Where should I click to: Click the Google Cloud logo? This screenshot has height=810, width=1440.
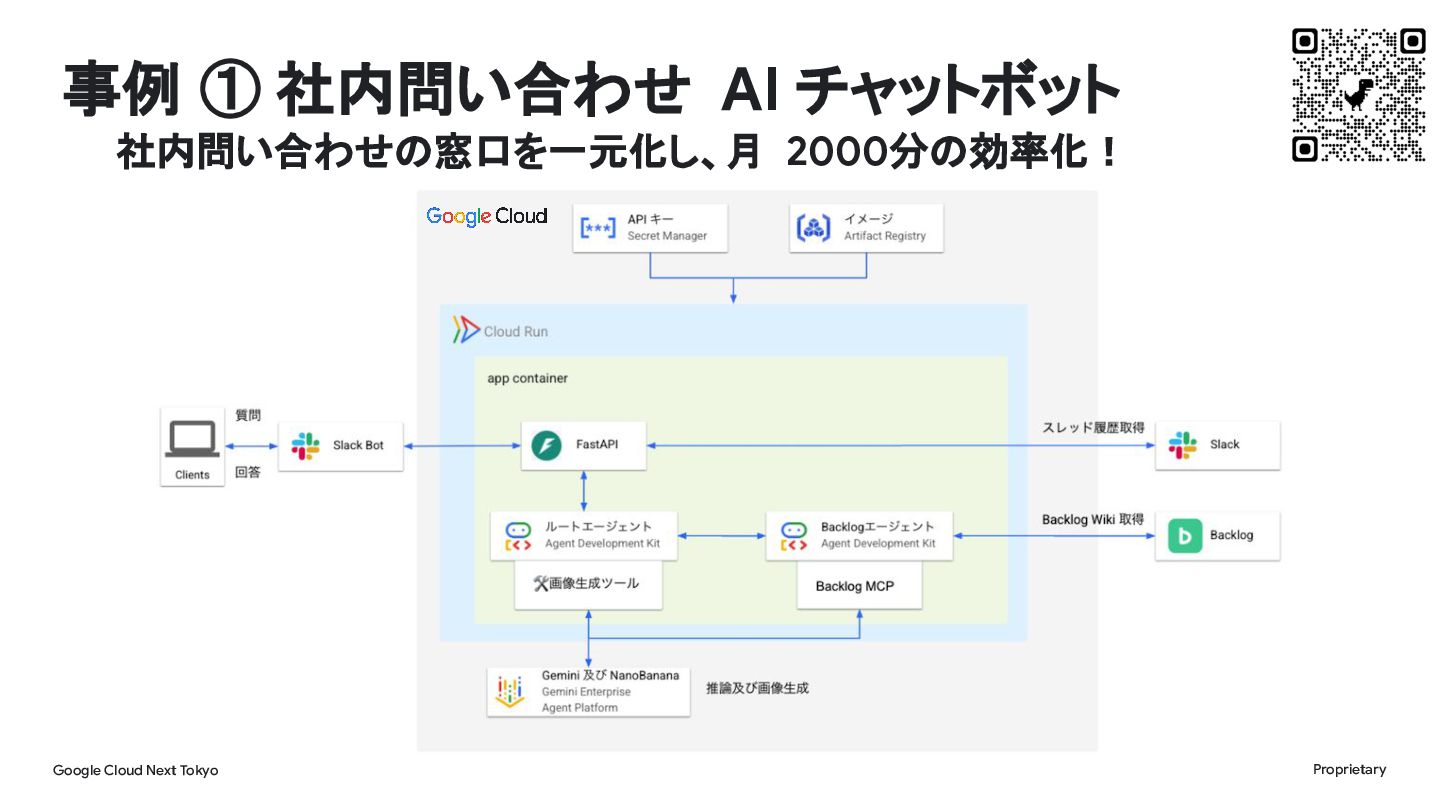pos(487,216)
